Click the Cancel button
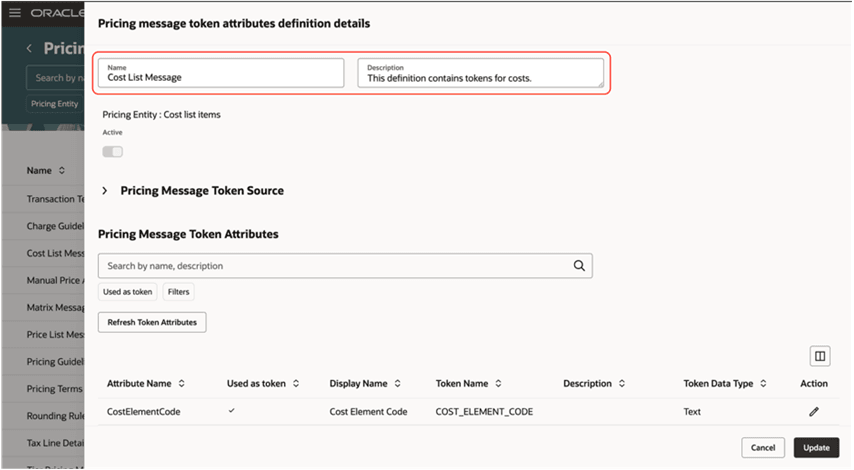Screen dimensions: 854x470 762,448
